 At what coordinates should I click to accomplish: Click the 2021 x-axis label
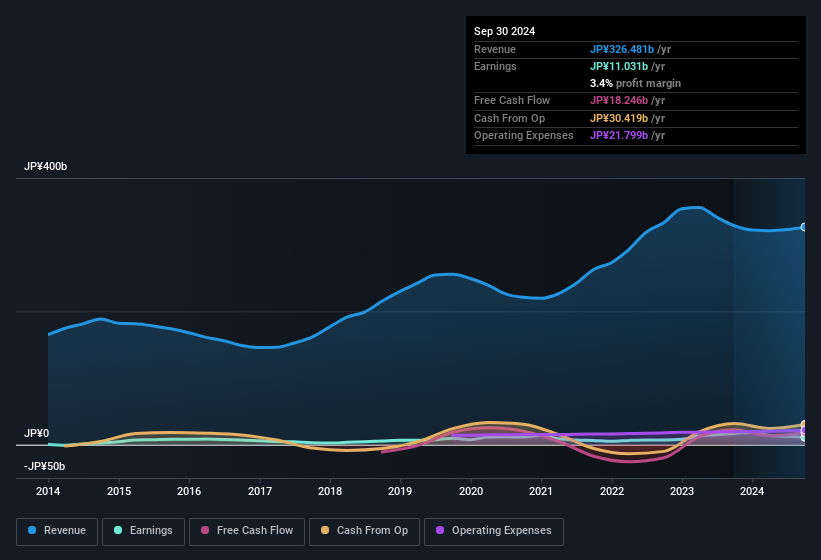click(x=541, y=491)
